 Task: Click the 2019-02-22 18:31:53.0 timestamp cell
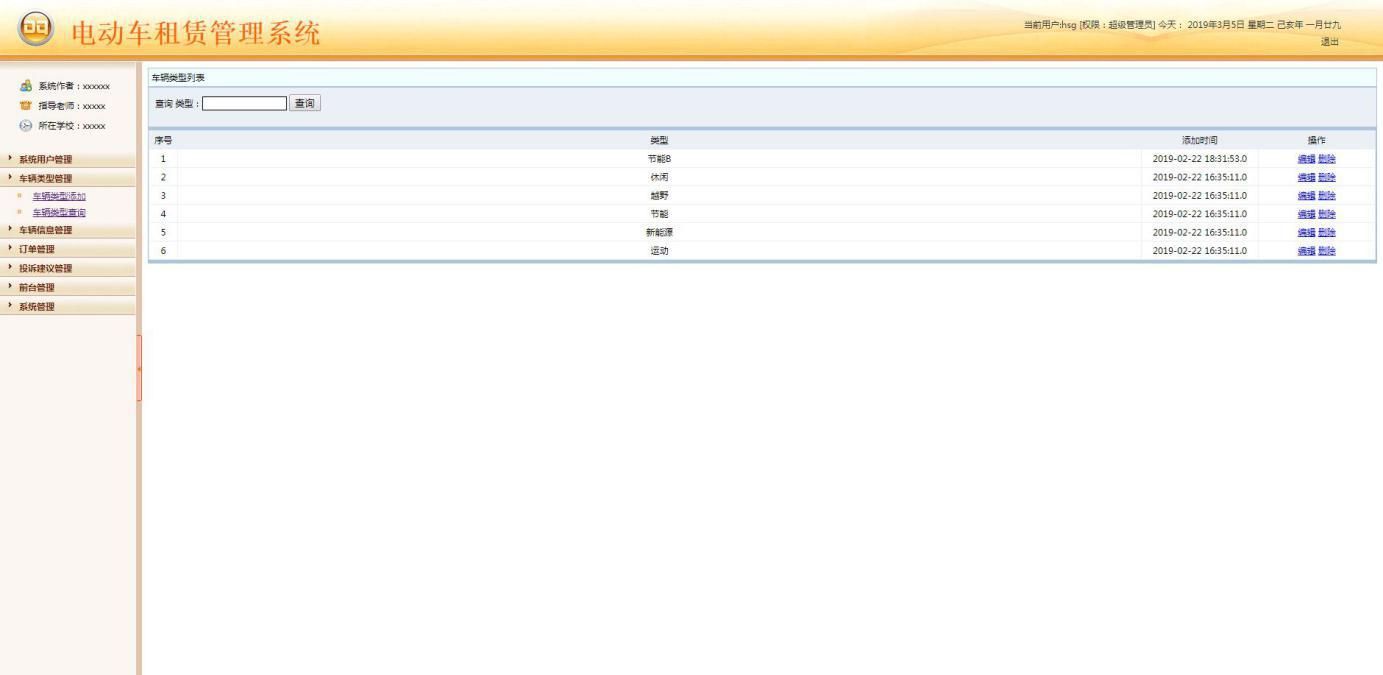pyautogui.click(x=1199, y=159)
